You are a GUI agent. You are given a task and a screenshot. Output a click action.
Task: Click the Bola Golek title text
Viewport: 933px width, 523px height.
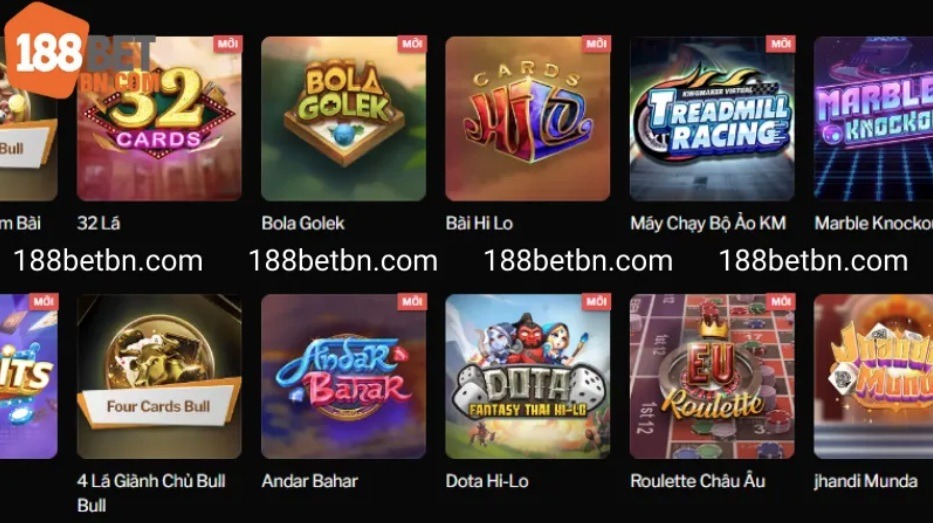tap(303, 223)
